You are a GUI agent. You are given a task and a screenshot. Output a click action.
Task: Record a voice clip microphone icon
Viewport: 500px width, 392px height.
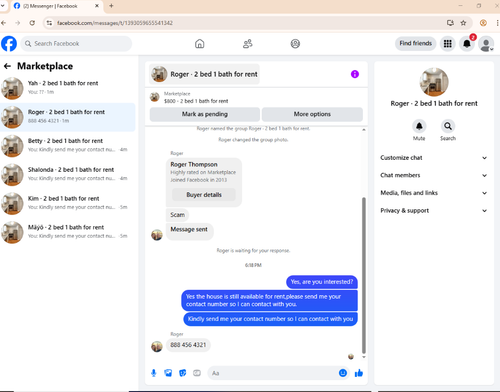coord(154,373)
